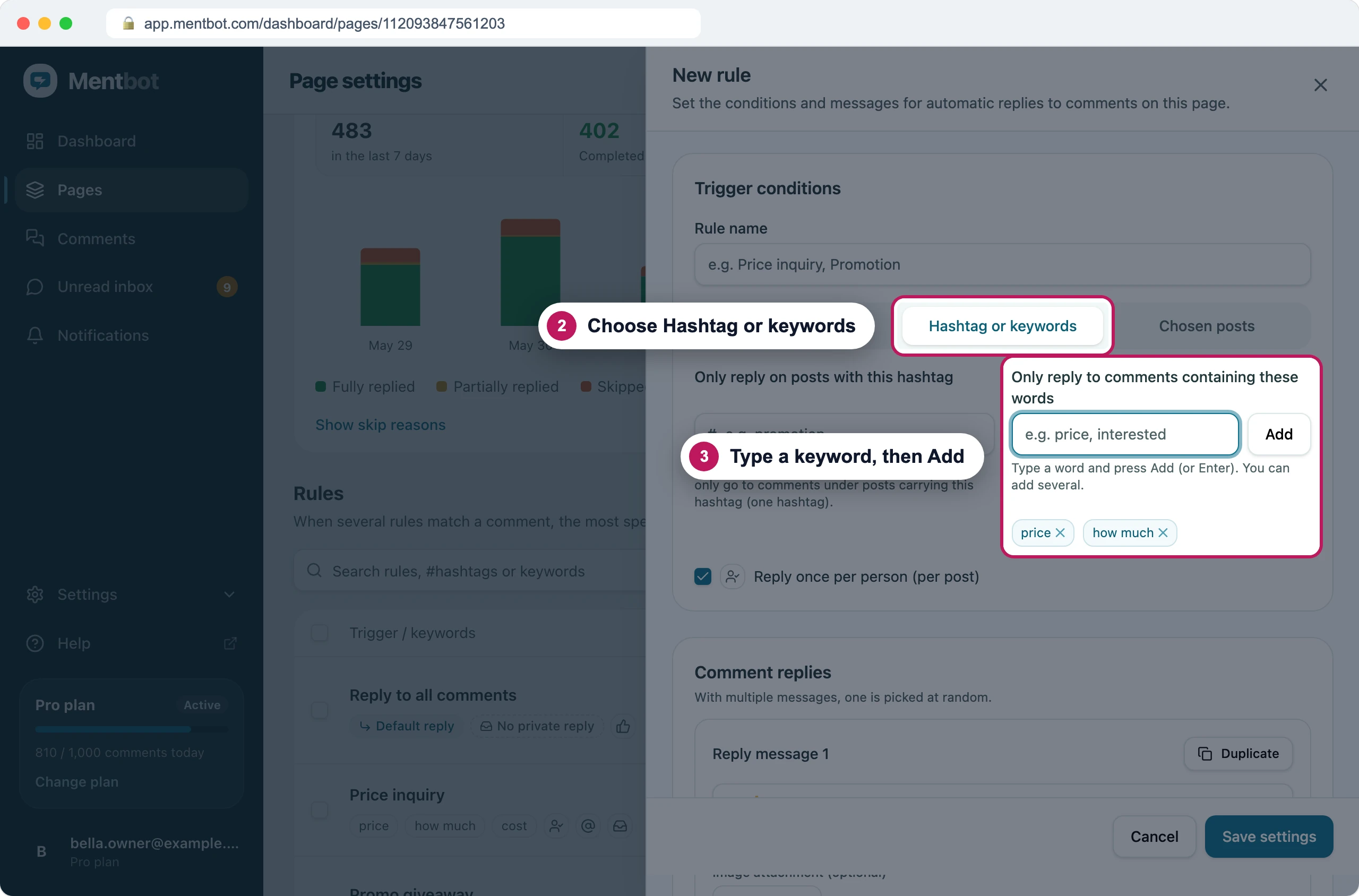Click the how much chip in Price inquiry

click(445, 826)
